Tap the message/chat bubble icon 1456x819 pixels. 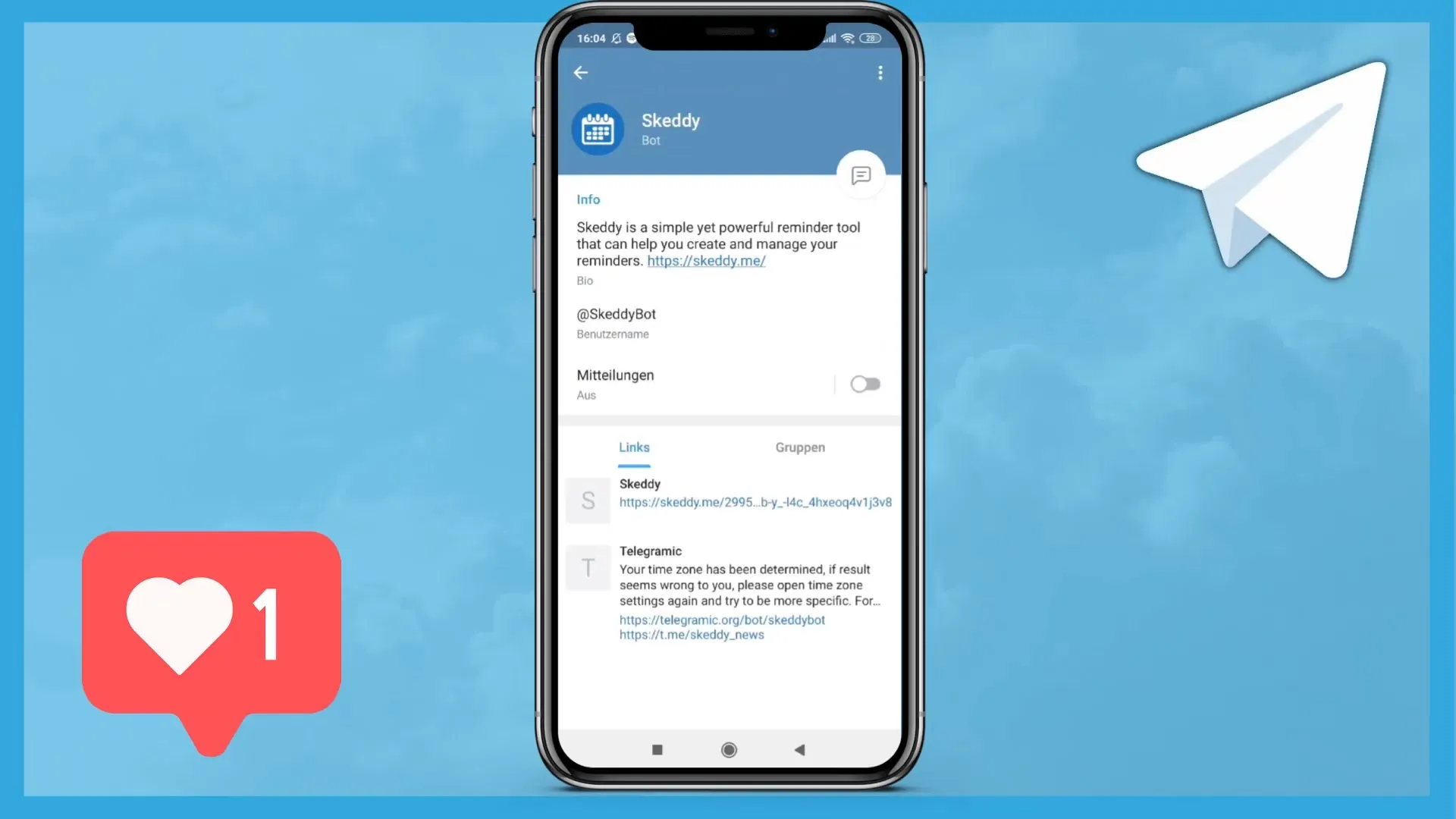(x=860, y=175)
